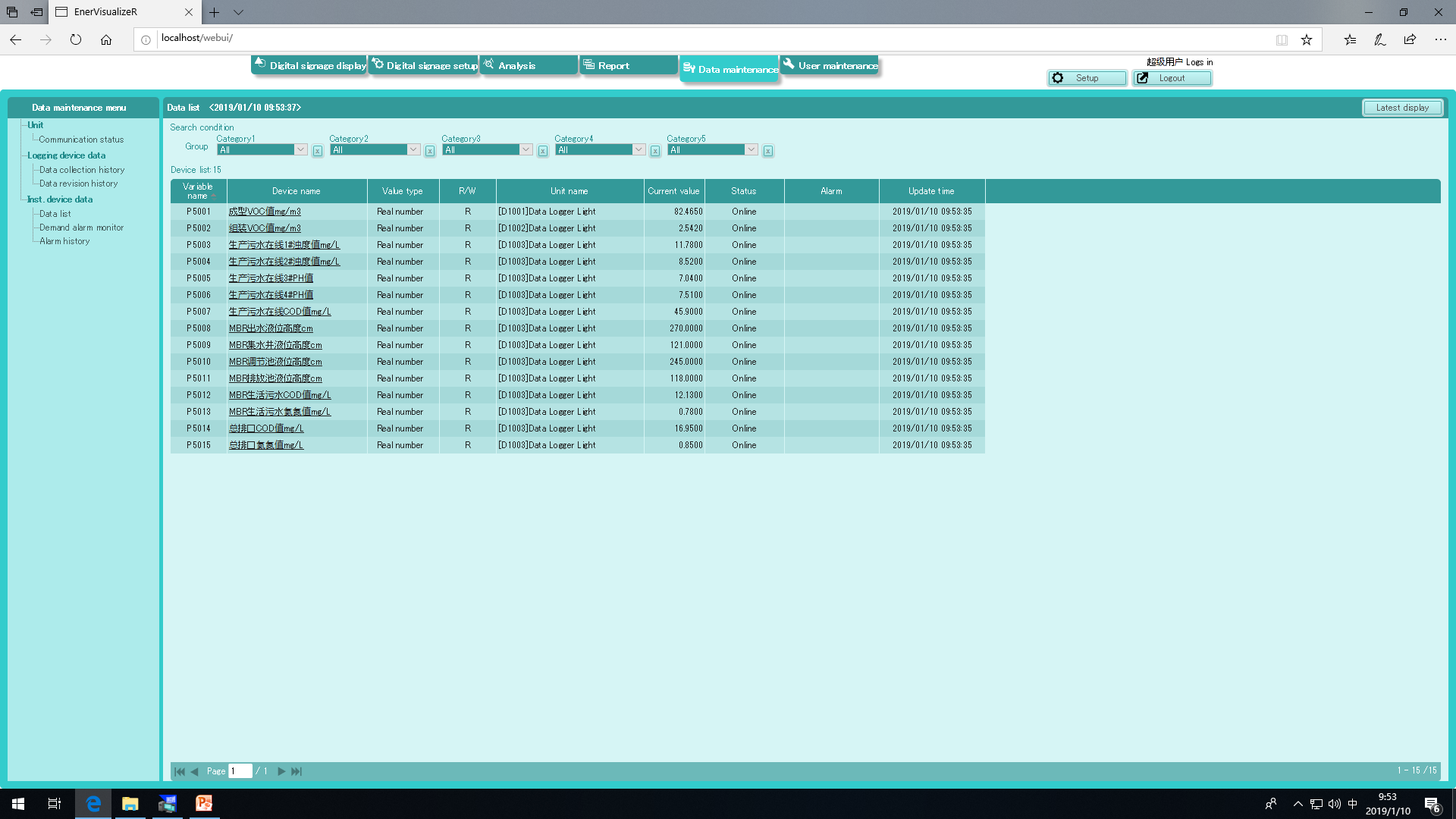
Task: Switch to the Analysis tab
Action: click(529, 66)
